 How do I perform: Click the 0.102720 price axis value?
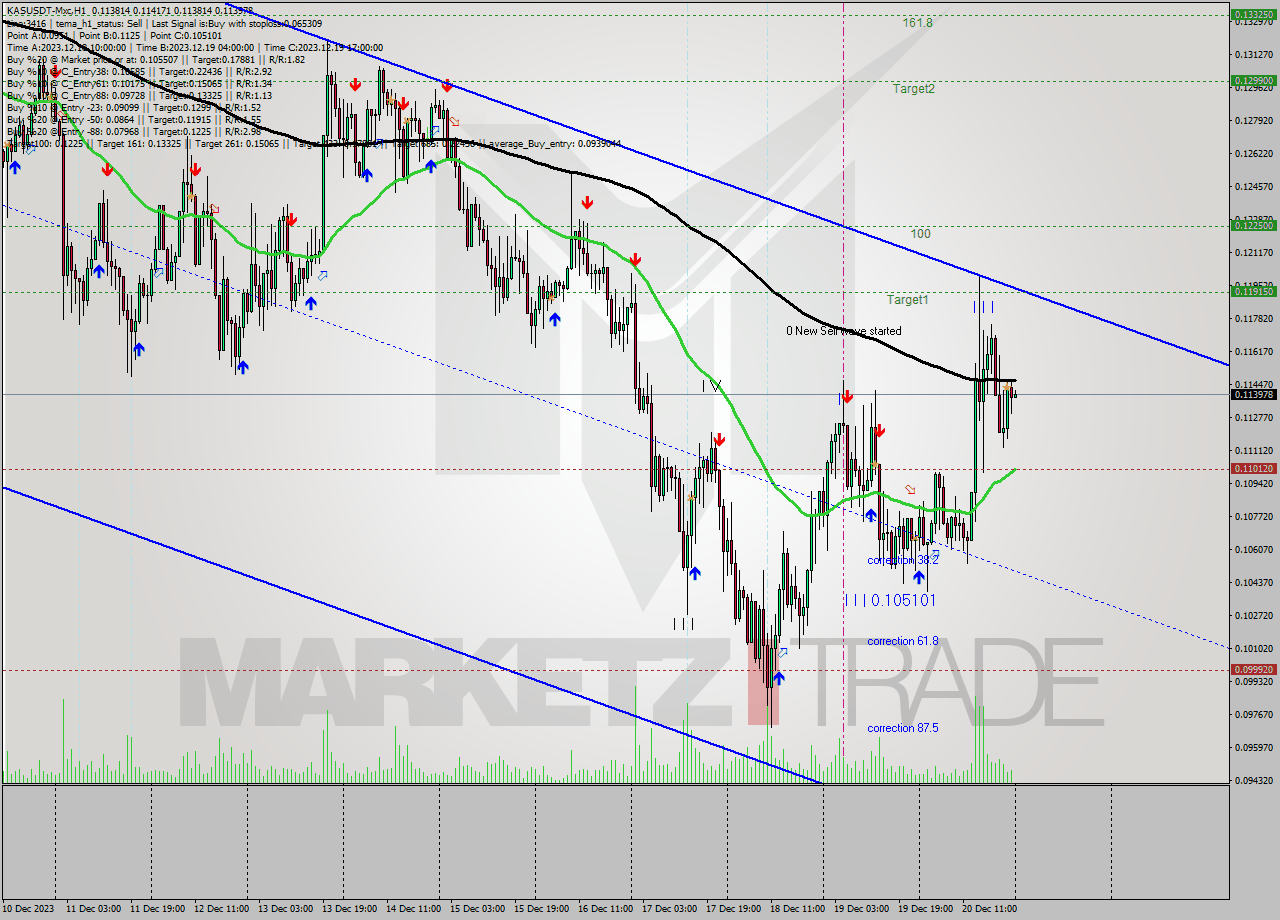(x=1253, y=615)
